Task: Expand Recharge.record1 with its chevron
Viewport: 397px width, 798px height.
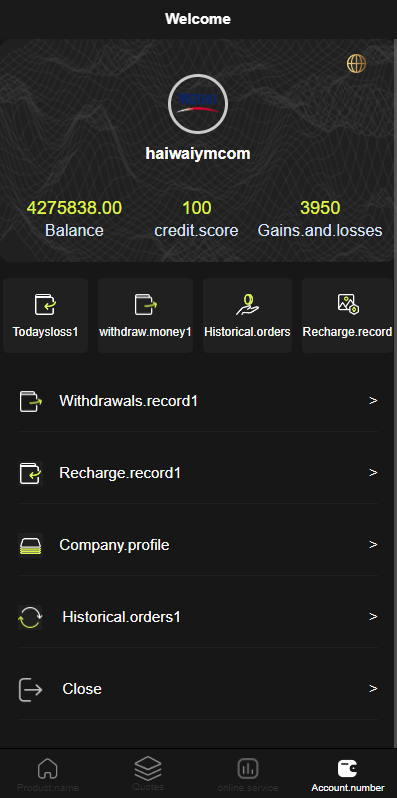Action: point(373,473)
